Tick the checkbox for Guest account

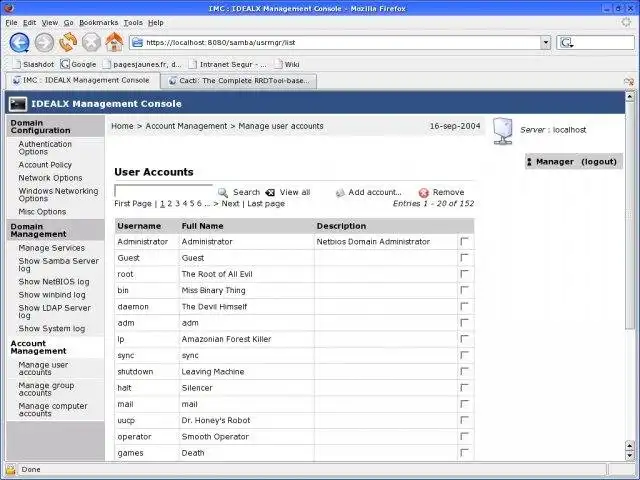tap(464, 258)
